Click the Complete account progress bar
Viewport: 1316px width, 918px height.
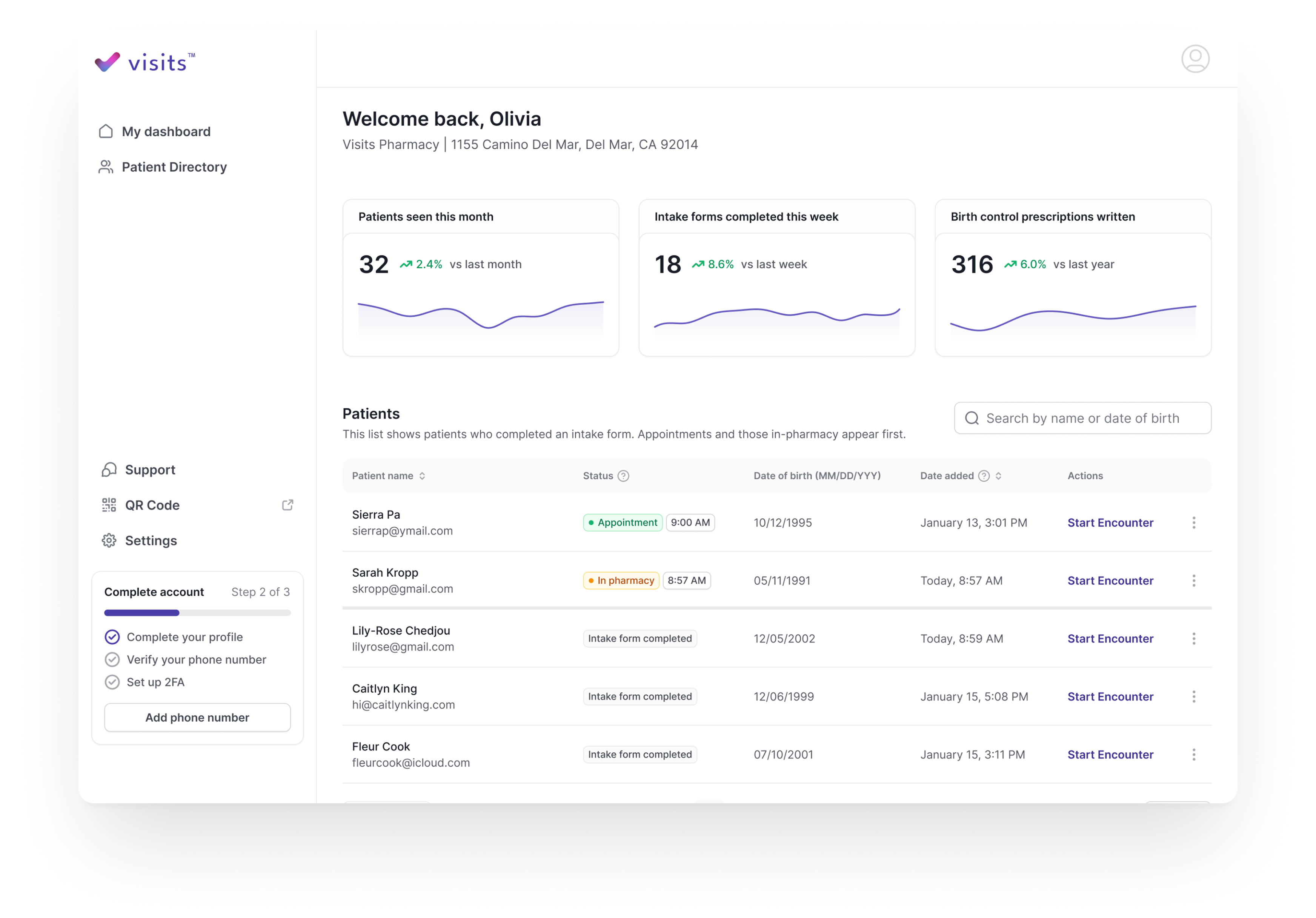(197, 613)
